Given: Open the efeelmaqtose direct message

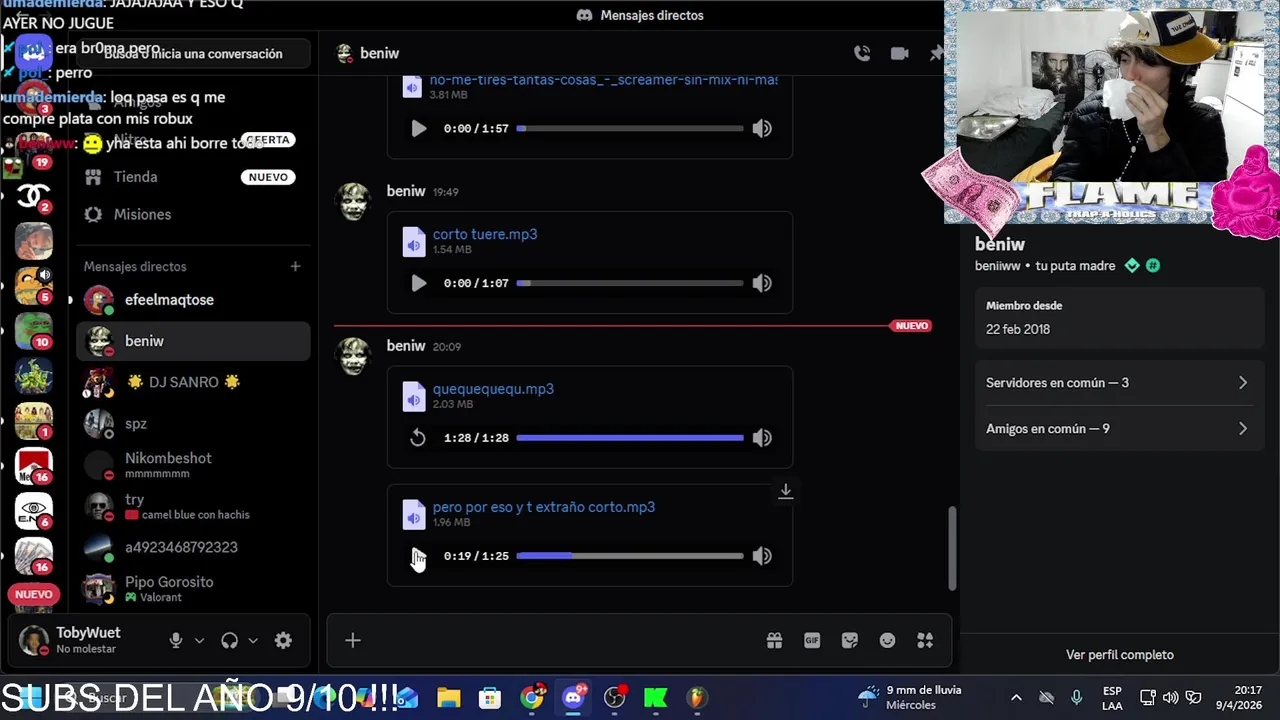Looking at the screenshot, I should (193, 300).
